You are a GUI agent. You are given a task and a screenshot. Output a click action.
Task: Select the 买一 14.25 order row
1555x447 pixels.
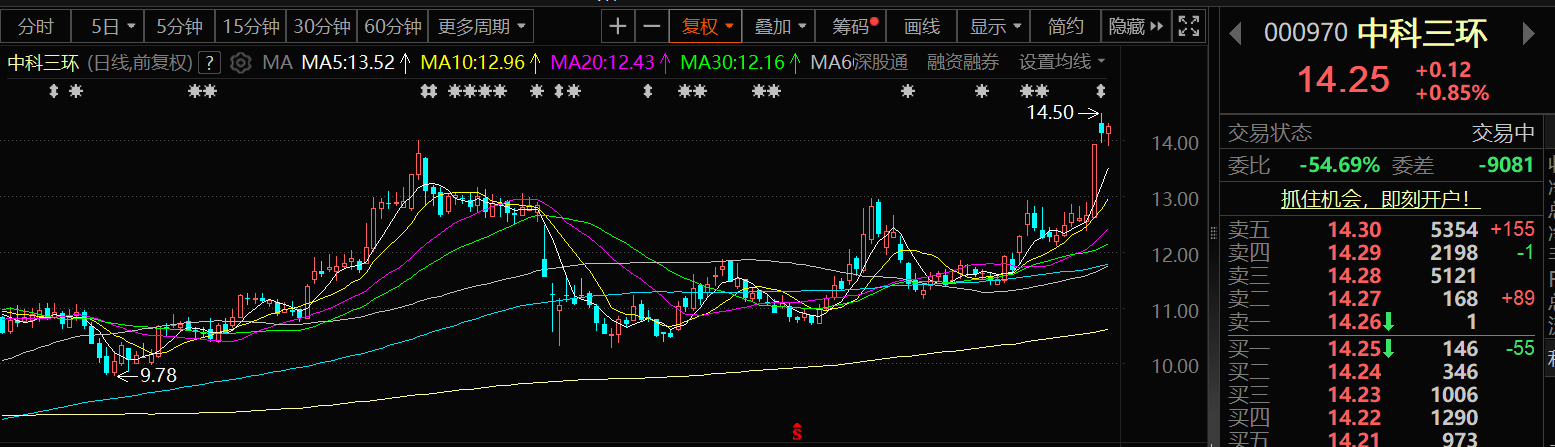pyautogui.click(x=1381, y=349)
